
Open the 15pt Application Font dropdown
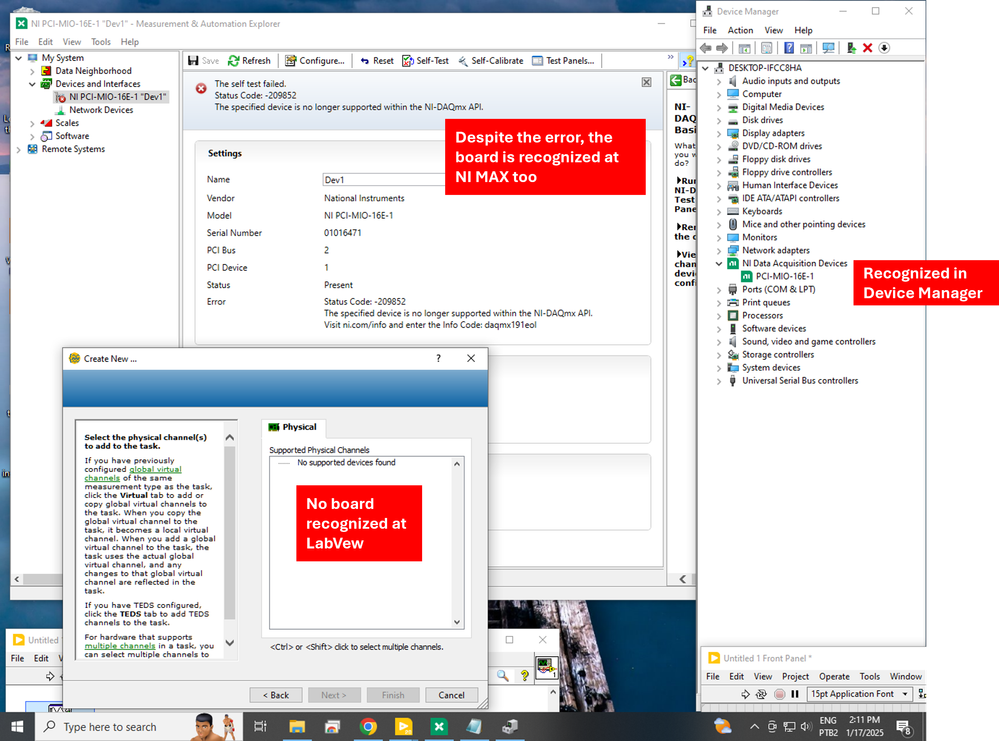[x=860, y=694]
